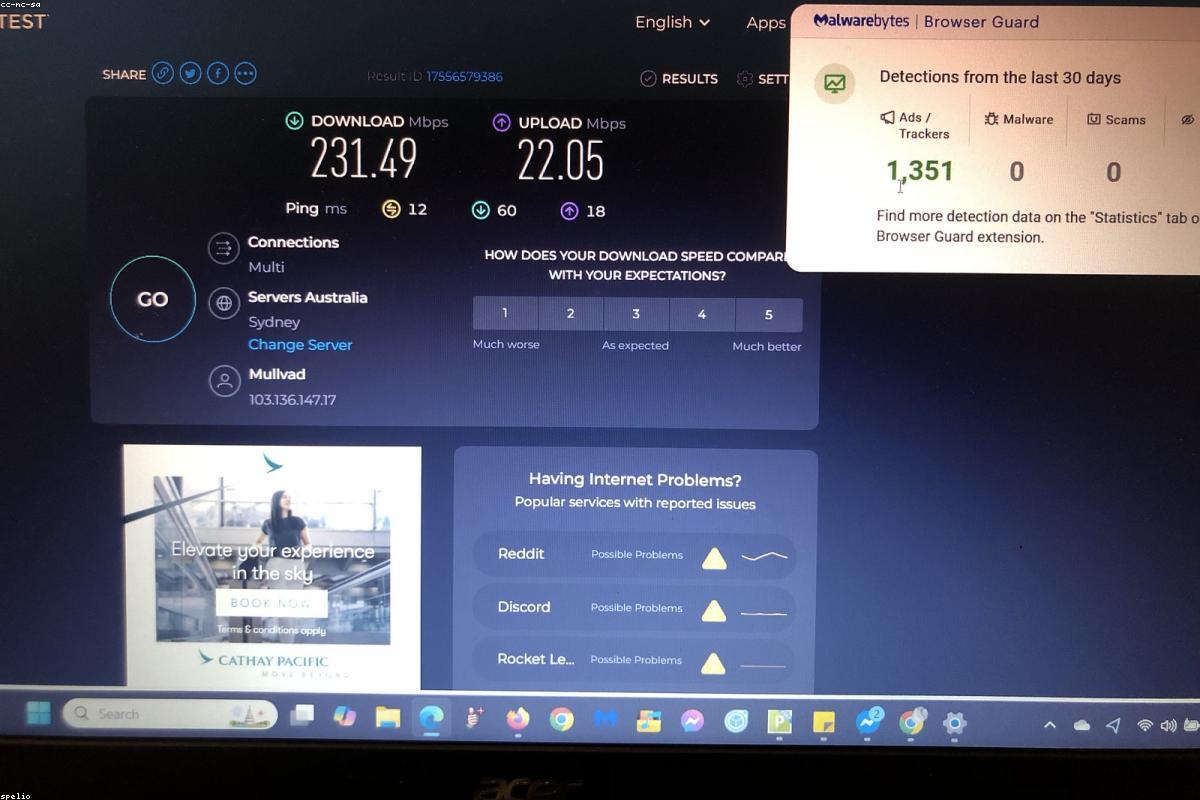Open Messenger from the taskbar
Viewport: 1200px width, 800px height.
pyautogui.click(x=692, y=721)
